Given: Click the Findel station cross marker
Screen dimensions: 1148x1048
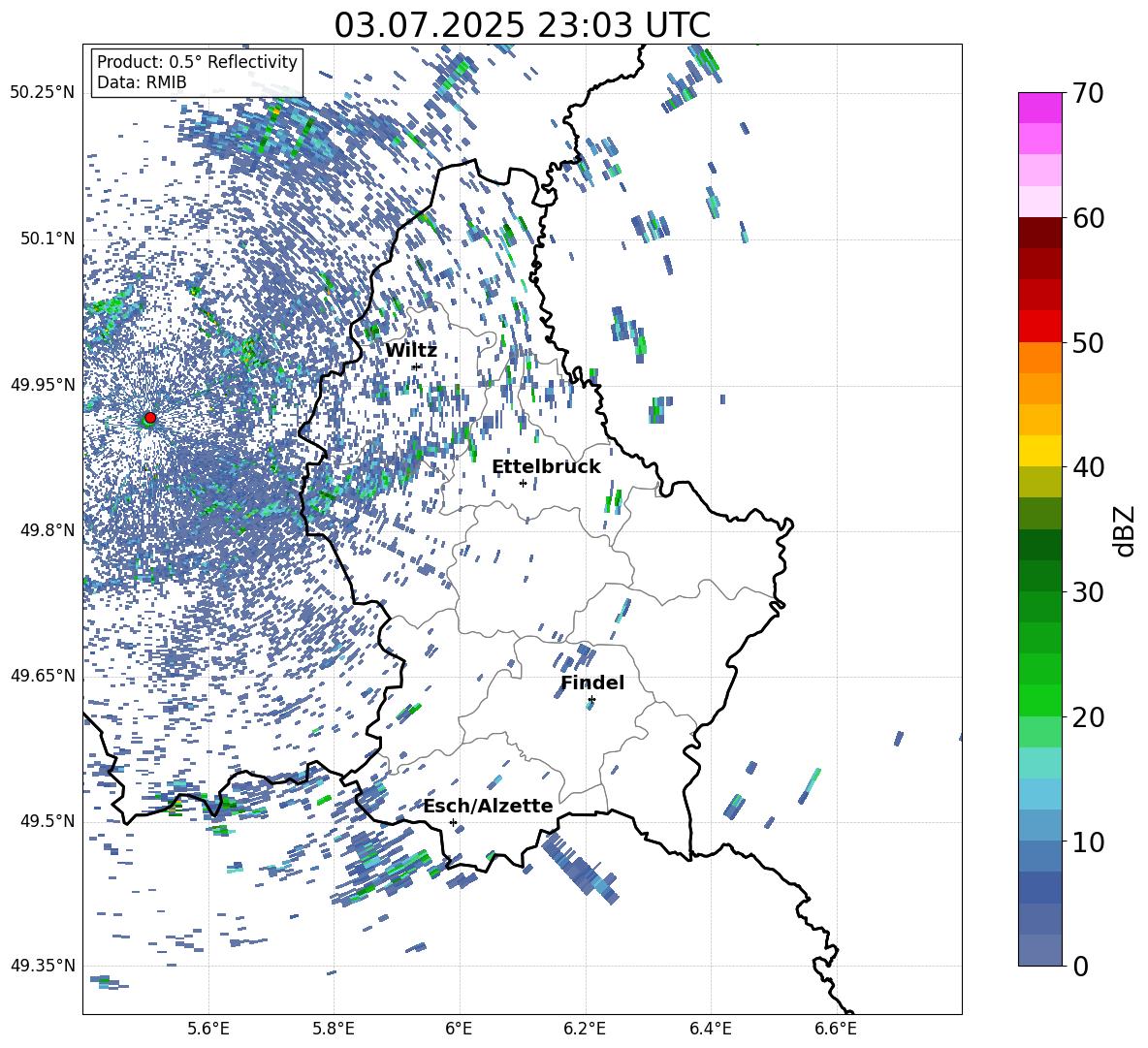Looking at the screenshot, I should [x=591, y=700].
